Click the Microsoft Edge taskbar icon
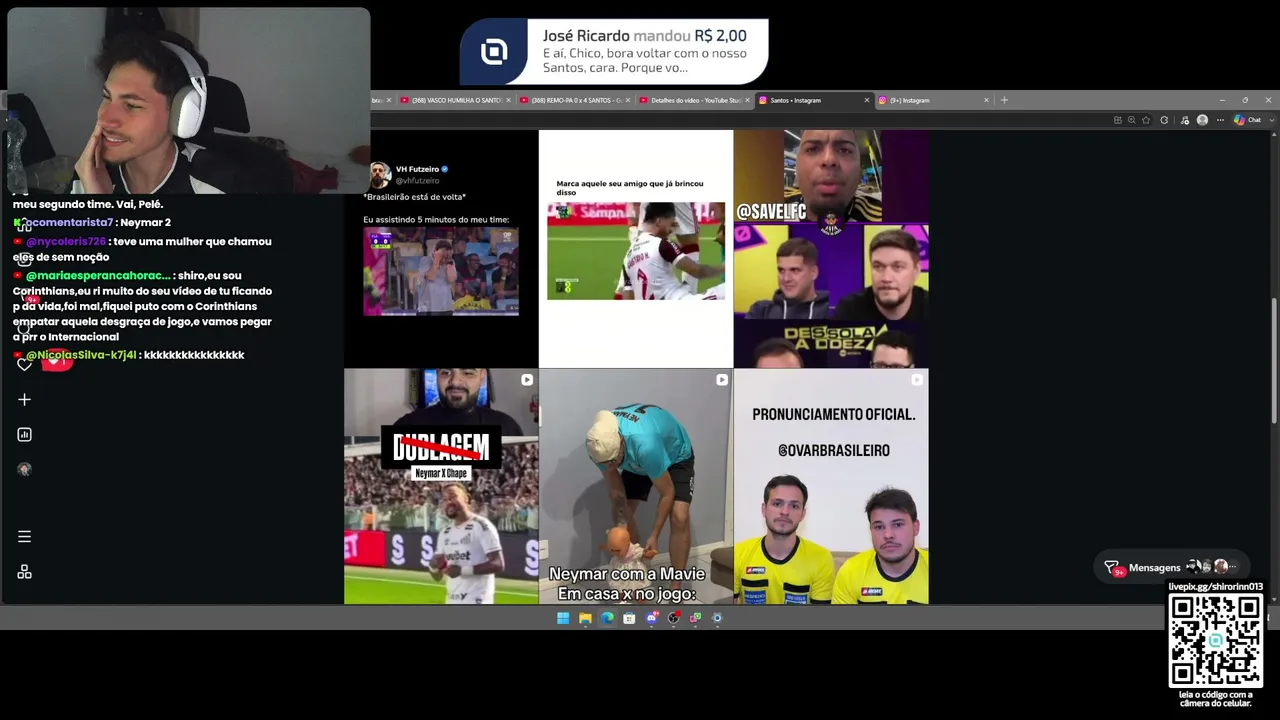Screen dimensions: 1280x720 coord(607,618)
